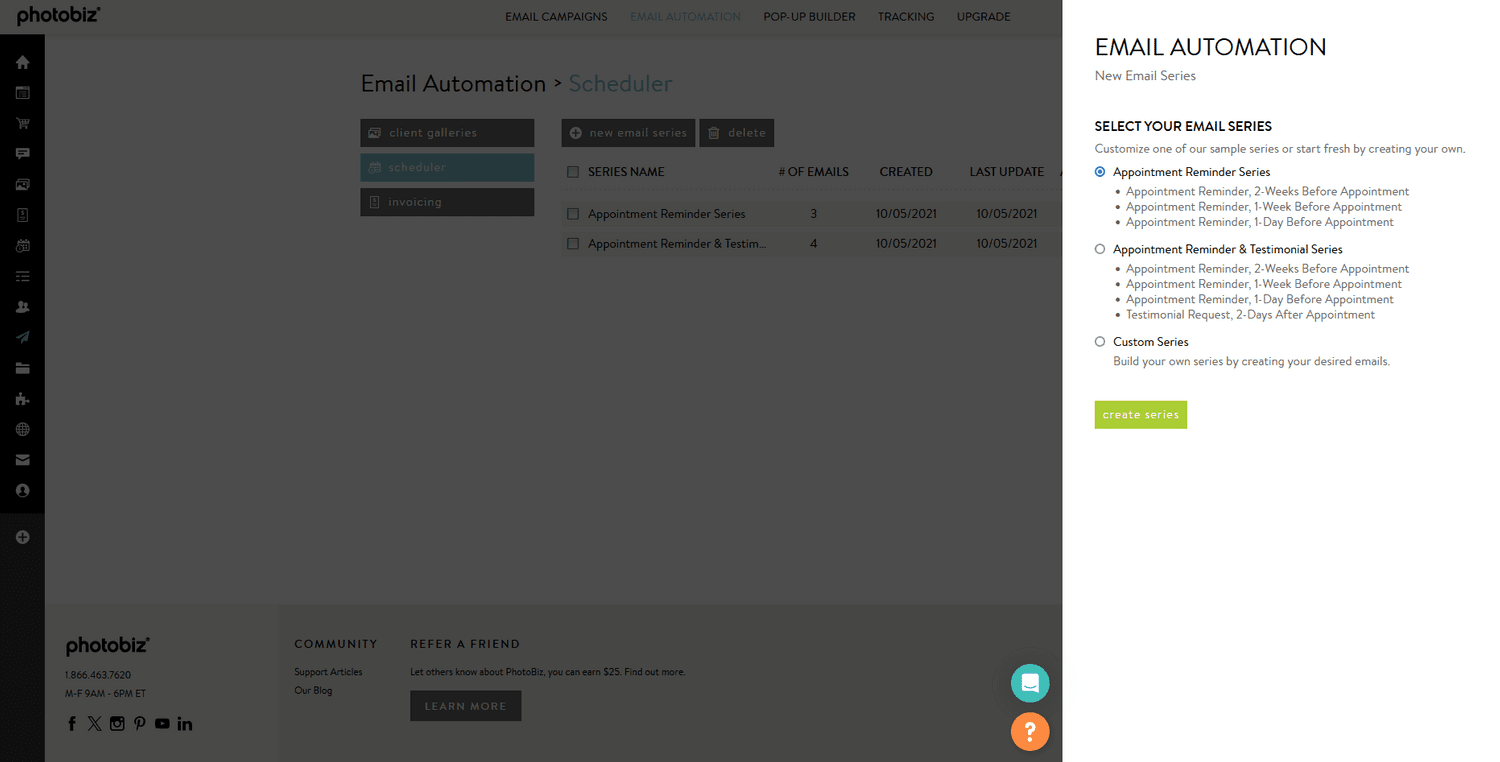Open the TRACKING section from the top menu
Image resolution: width=1500 pixels, height=762 pixels.
[905, 16]
